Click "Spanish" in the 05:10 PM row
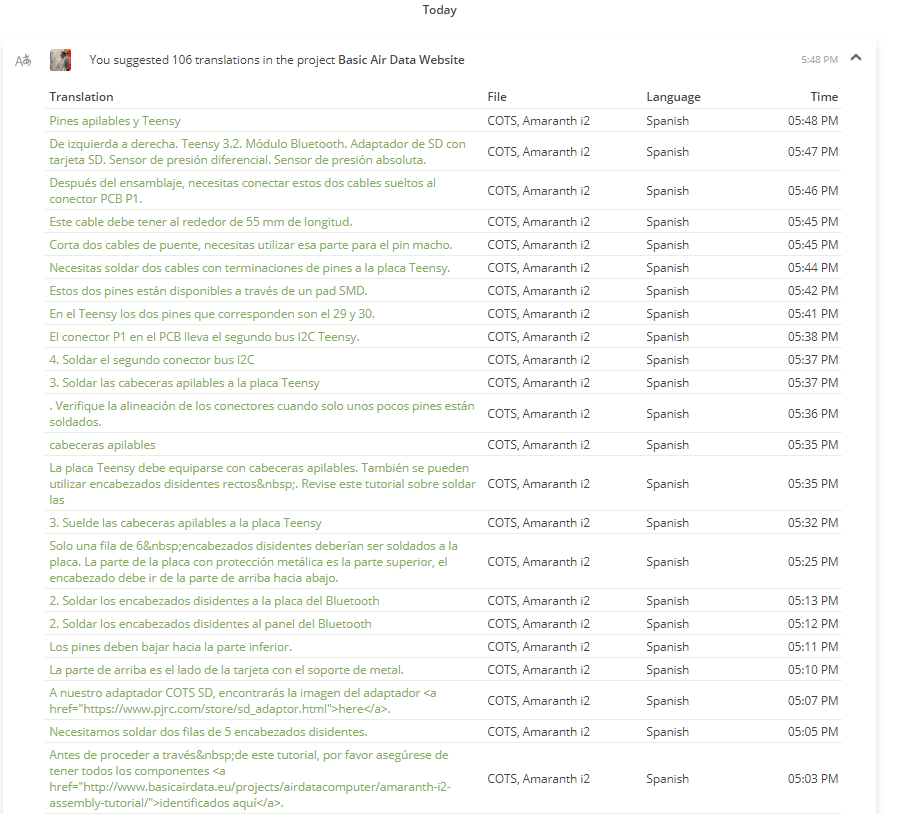Viewport: 909px width, 814px height. (x=668, y=670)
